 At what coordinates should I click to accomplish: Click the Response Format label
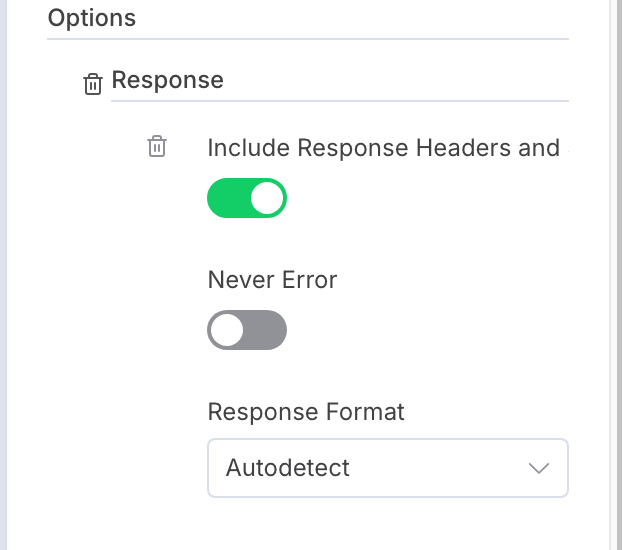tap(306, 412)
